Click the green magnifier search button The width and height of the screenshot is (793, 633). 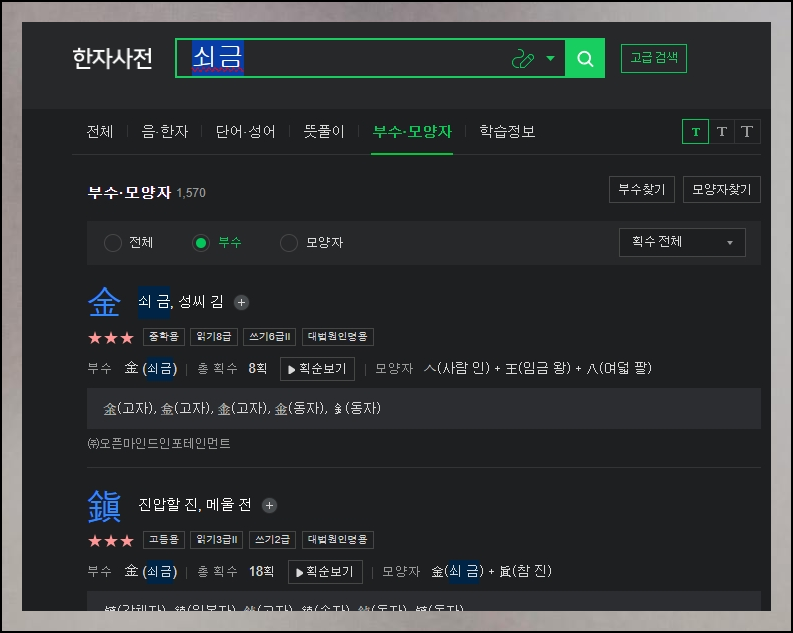pyautogui.click(x=585, y=58)
